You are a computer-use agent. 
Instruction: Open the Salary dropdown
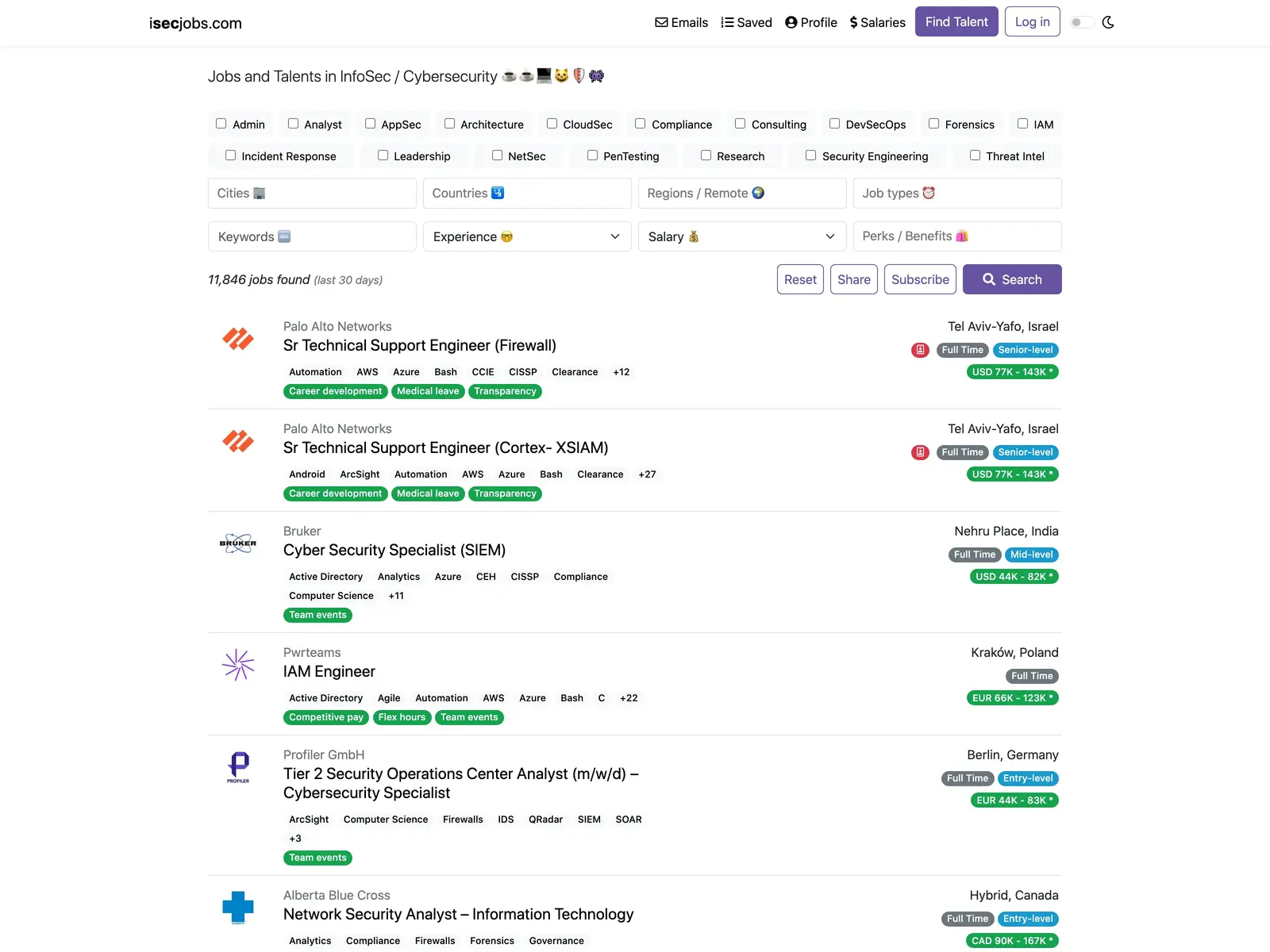point(742,236)
